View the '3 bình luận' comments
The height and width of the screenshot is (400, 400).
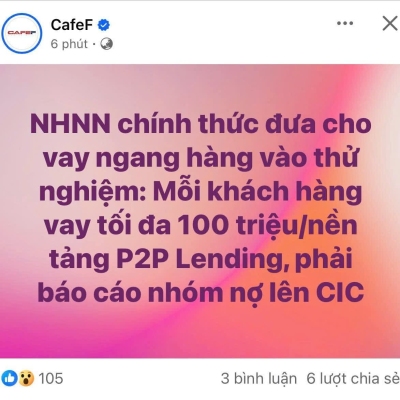pyautogui.click(x=259, y=379)
